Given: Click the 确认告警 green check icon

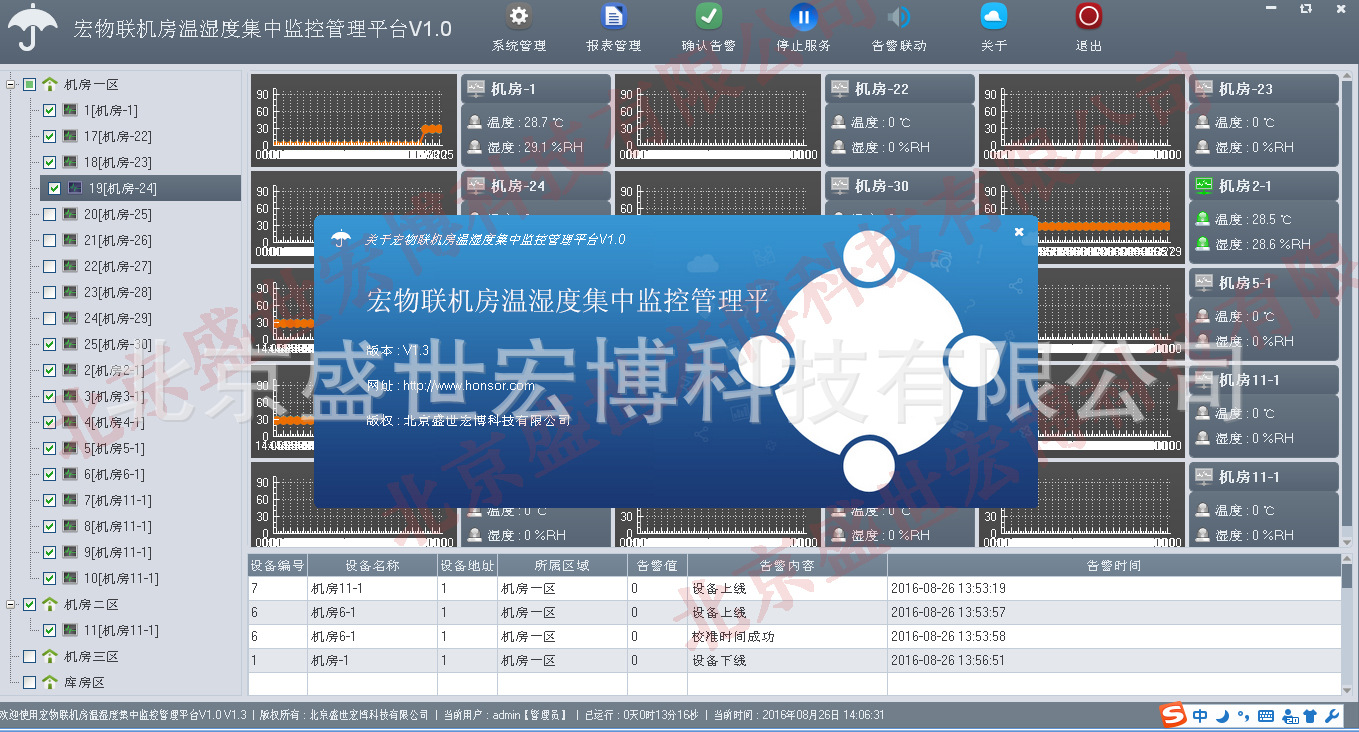Looking at the screenshot, I should 706,16.
